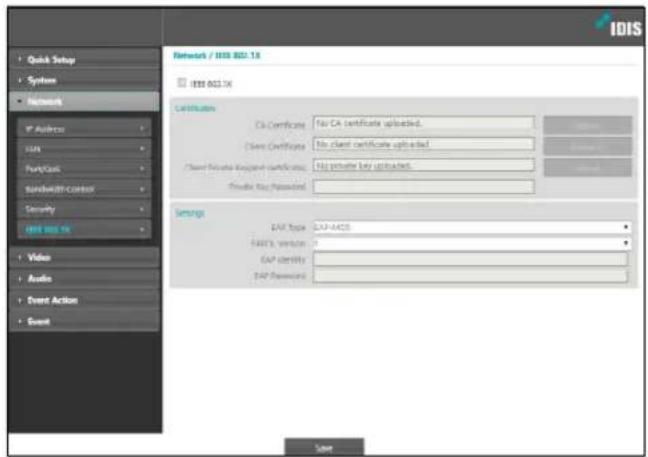648x457 pixels.
Task: Open the FEN submenu item
Action: coord(84,149)
